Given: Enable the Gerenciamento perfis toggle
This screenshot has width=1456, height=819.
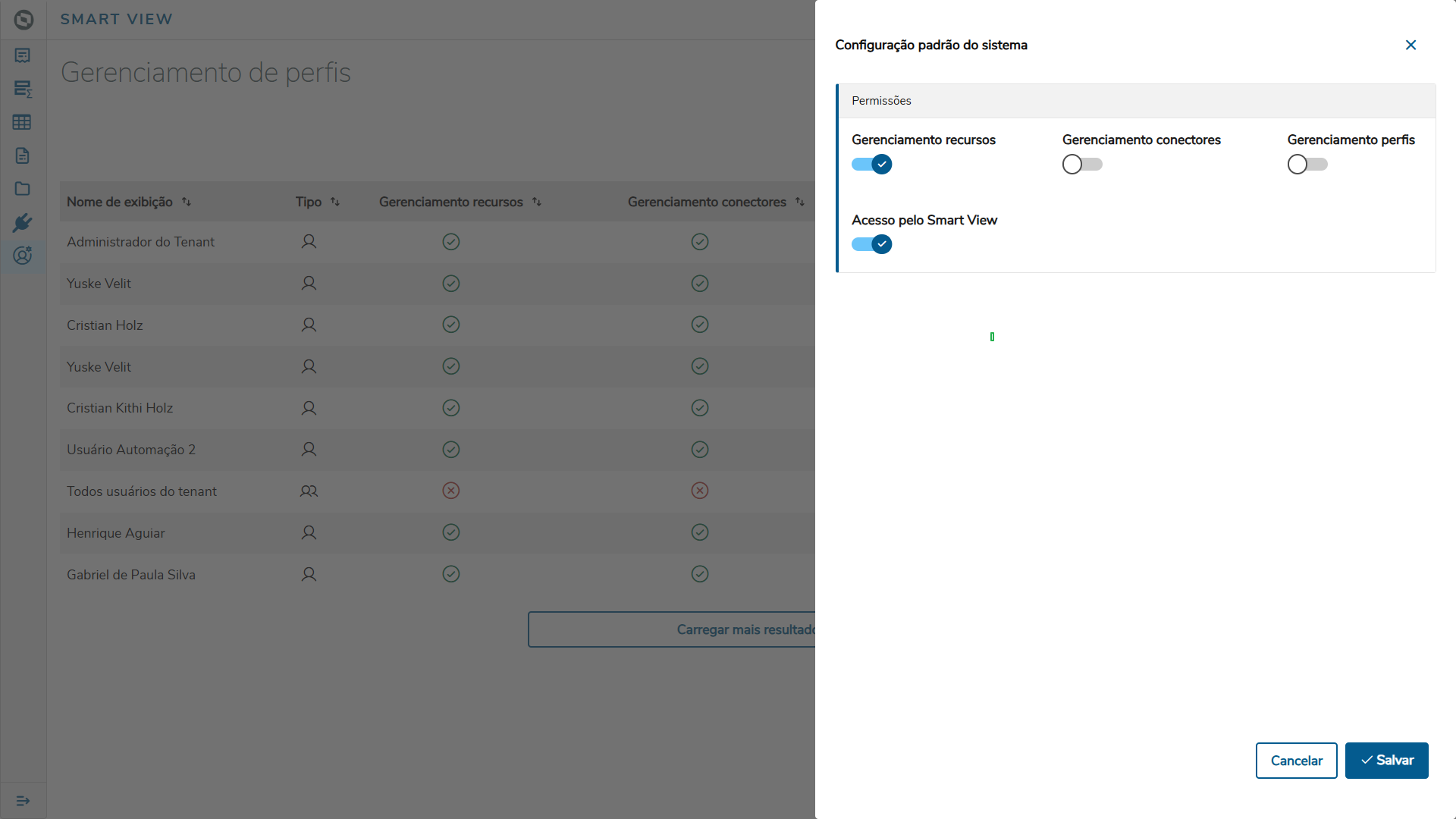Looking at the screenshot, I should click(x=1307, y=165).
